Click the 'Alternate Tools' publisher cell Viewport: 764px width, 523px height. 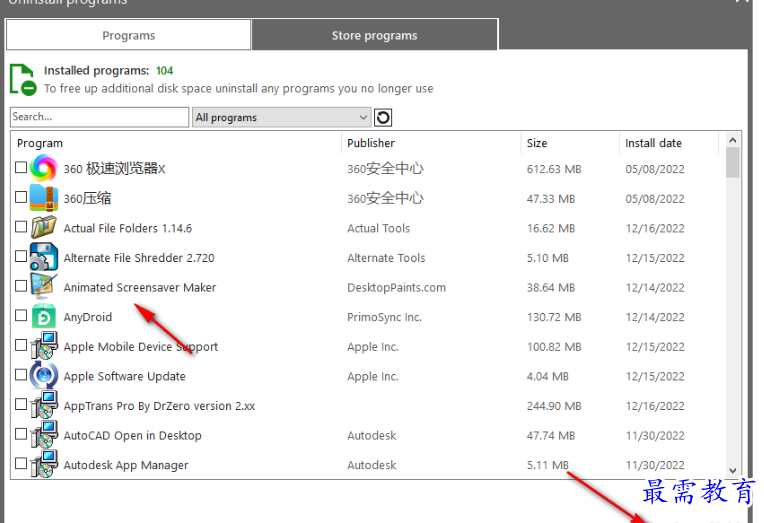click(x=386, y=258)
